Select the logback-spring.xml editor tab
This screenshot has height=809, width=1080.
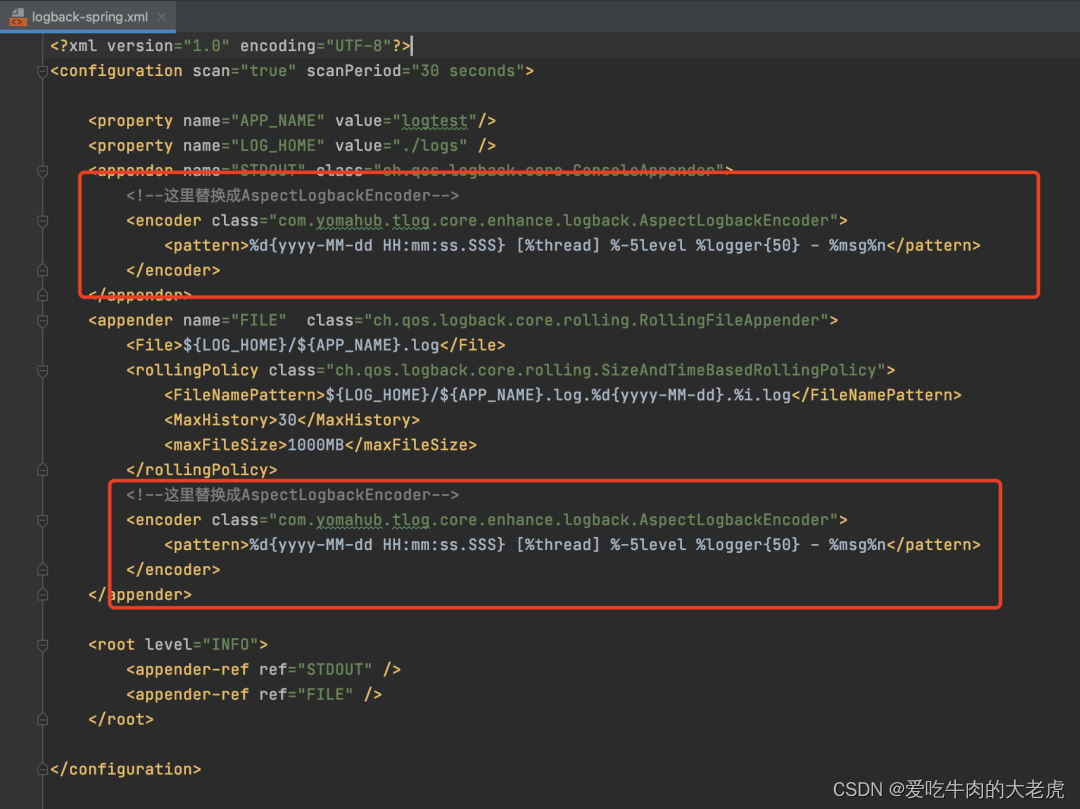click(x=87, y=17)
